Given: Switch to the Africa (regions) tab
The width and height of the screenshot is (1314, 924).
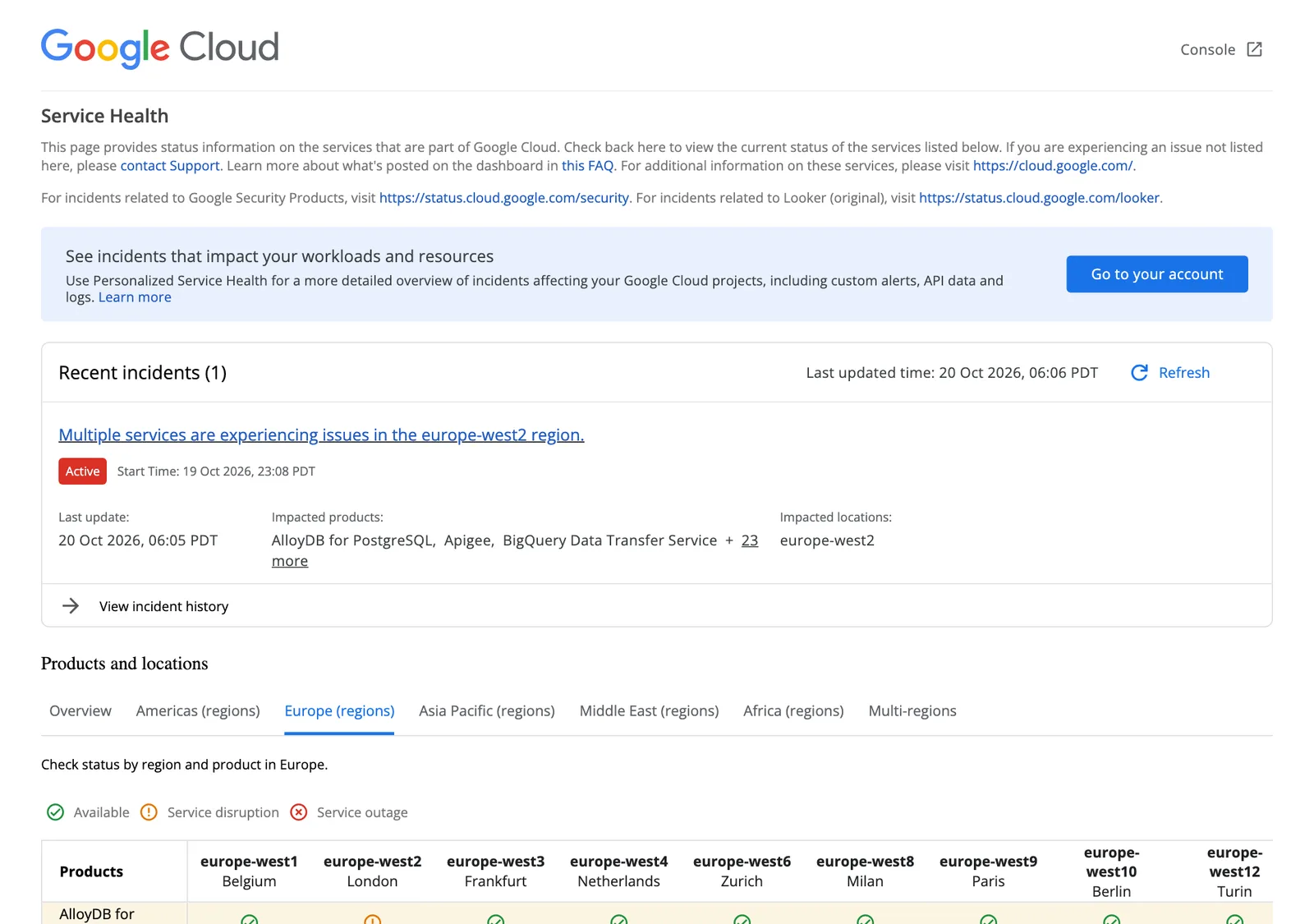Looking at the screenshot, I should (793, 711).
